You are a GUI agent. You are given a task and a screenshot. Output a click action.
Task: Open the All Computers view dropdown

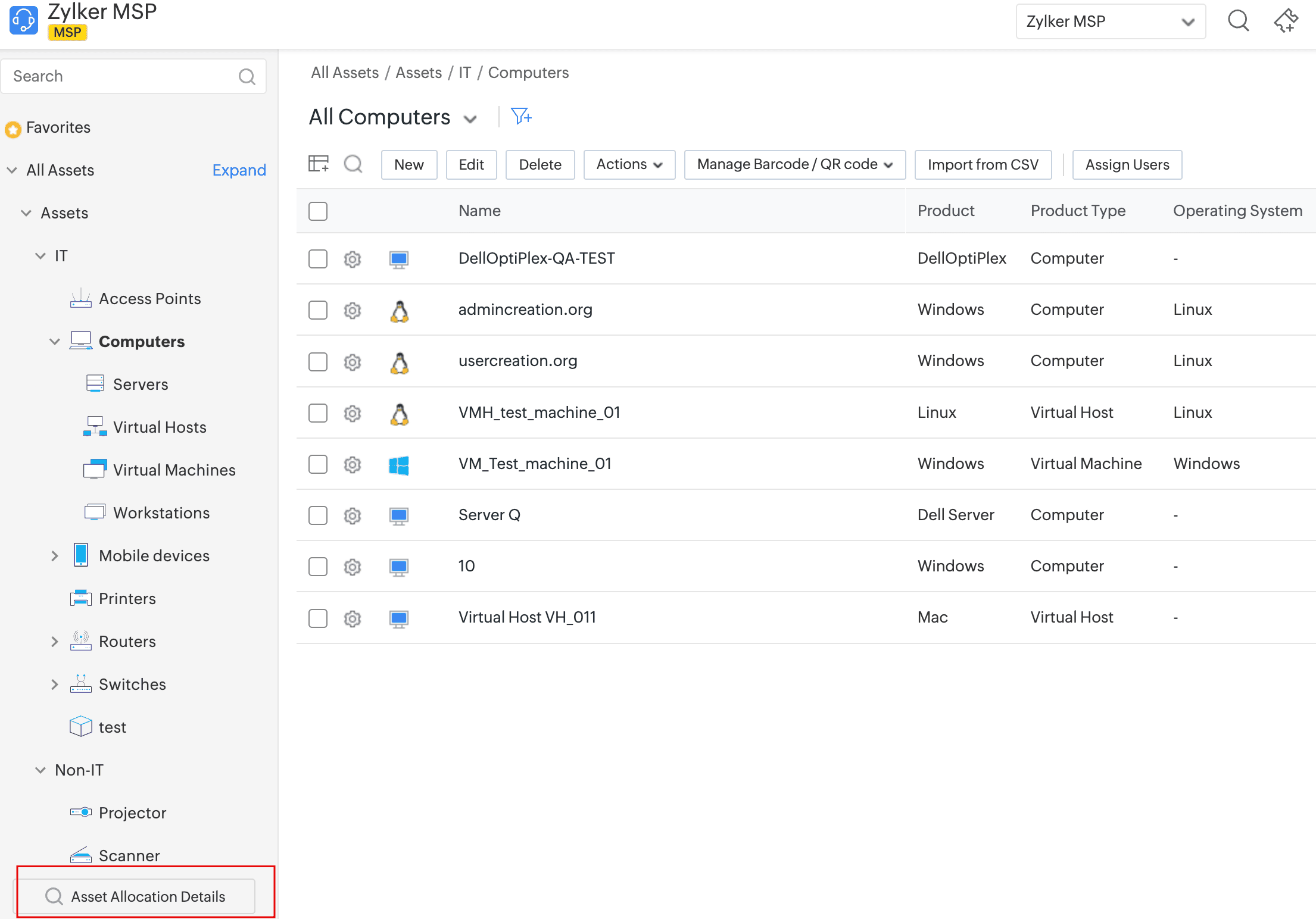(470, 118)
